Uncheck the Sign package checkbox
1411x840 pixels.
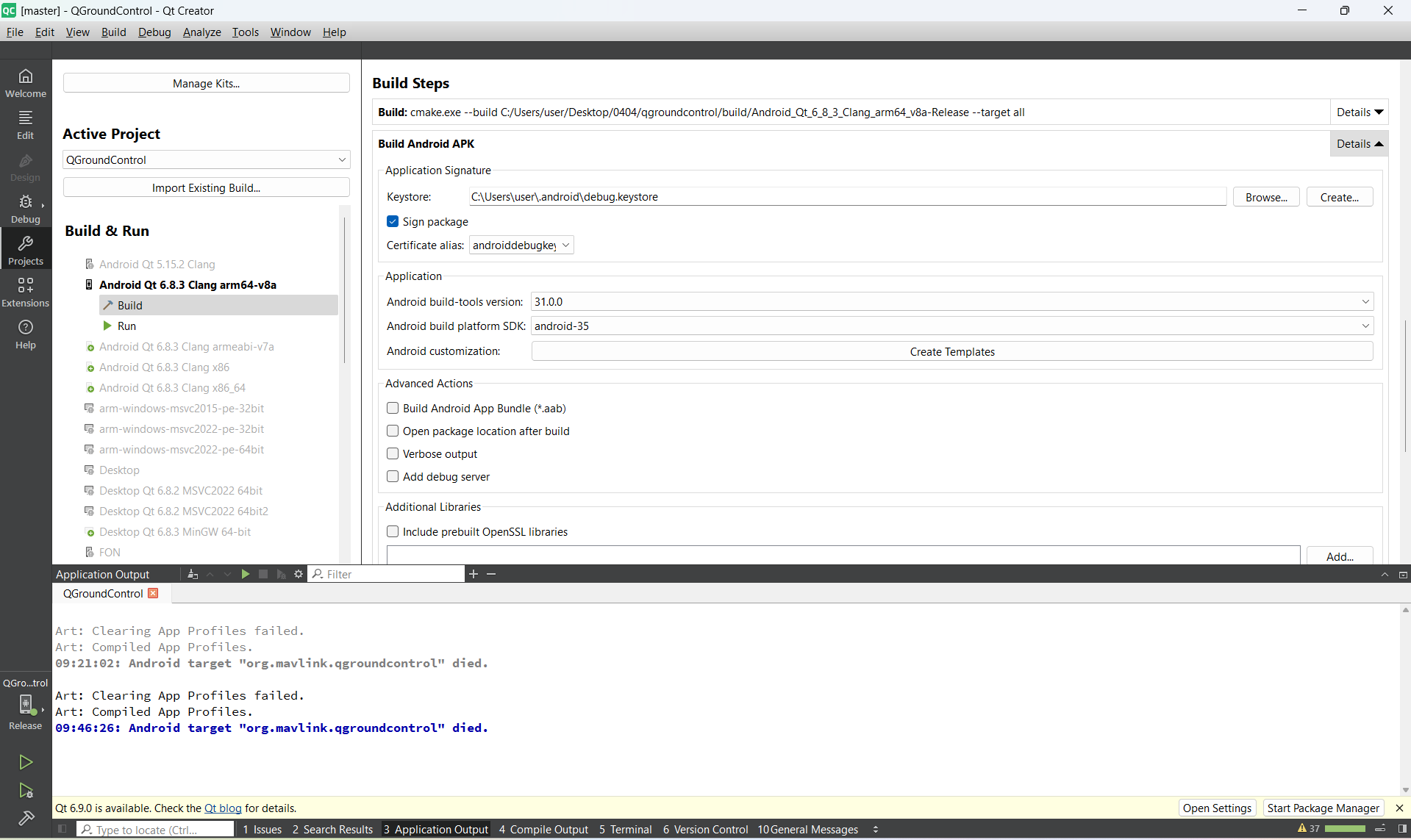coord(393,221)
